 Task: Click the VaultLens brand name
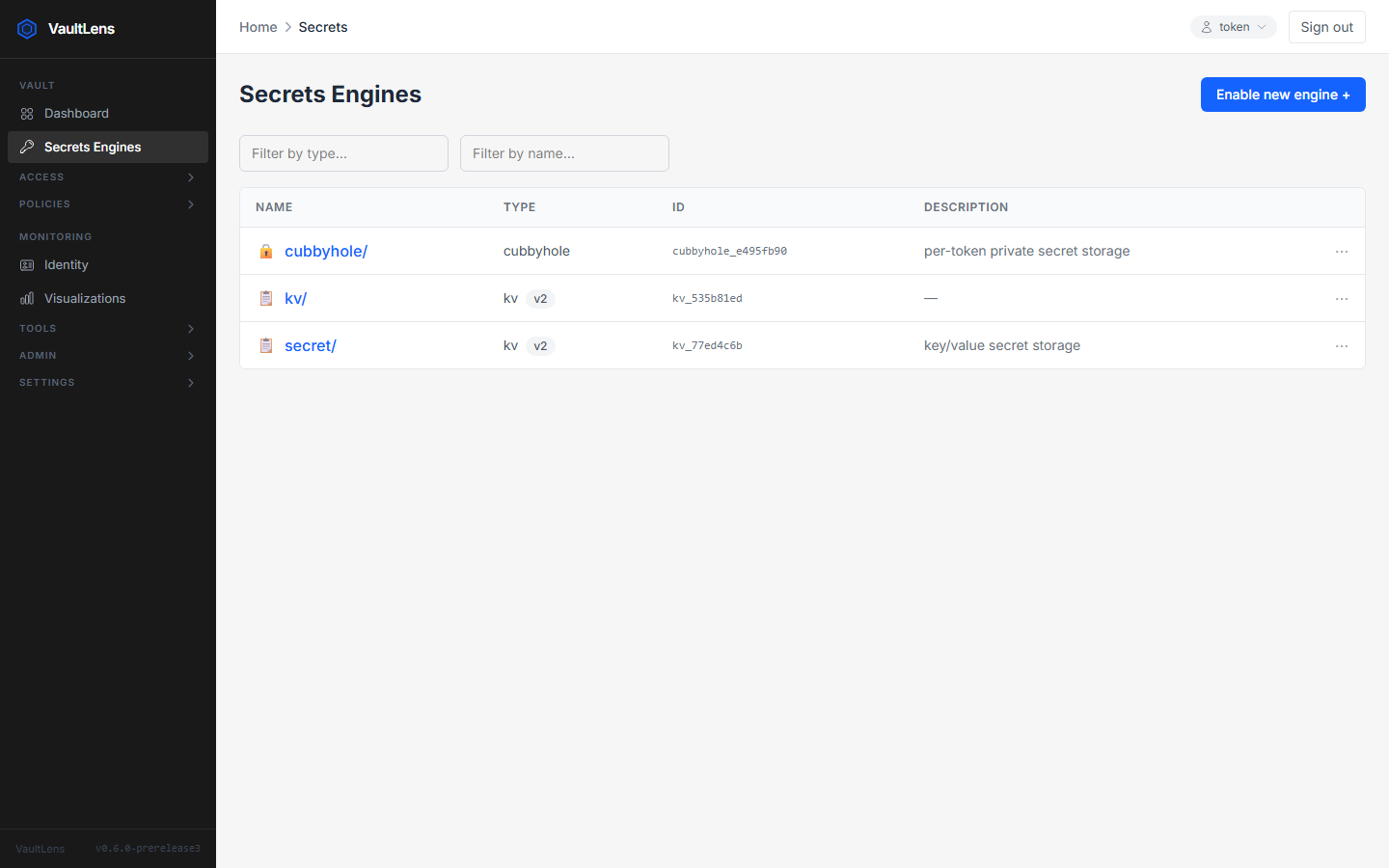pos(81,29)
